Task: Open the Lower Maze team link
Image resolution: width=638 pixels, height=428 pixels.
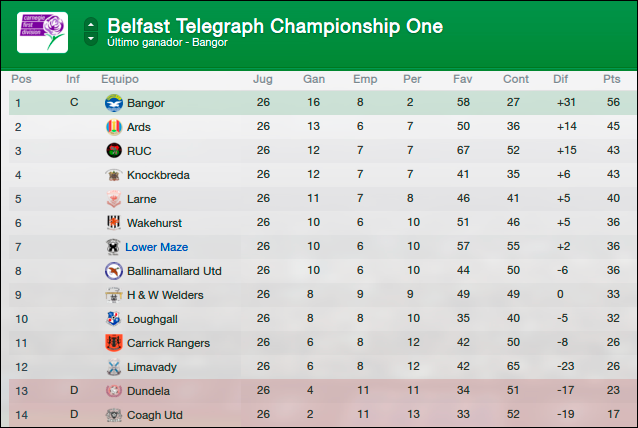Action: [156, 247]
